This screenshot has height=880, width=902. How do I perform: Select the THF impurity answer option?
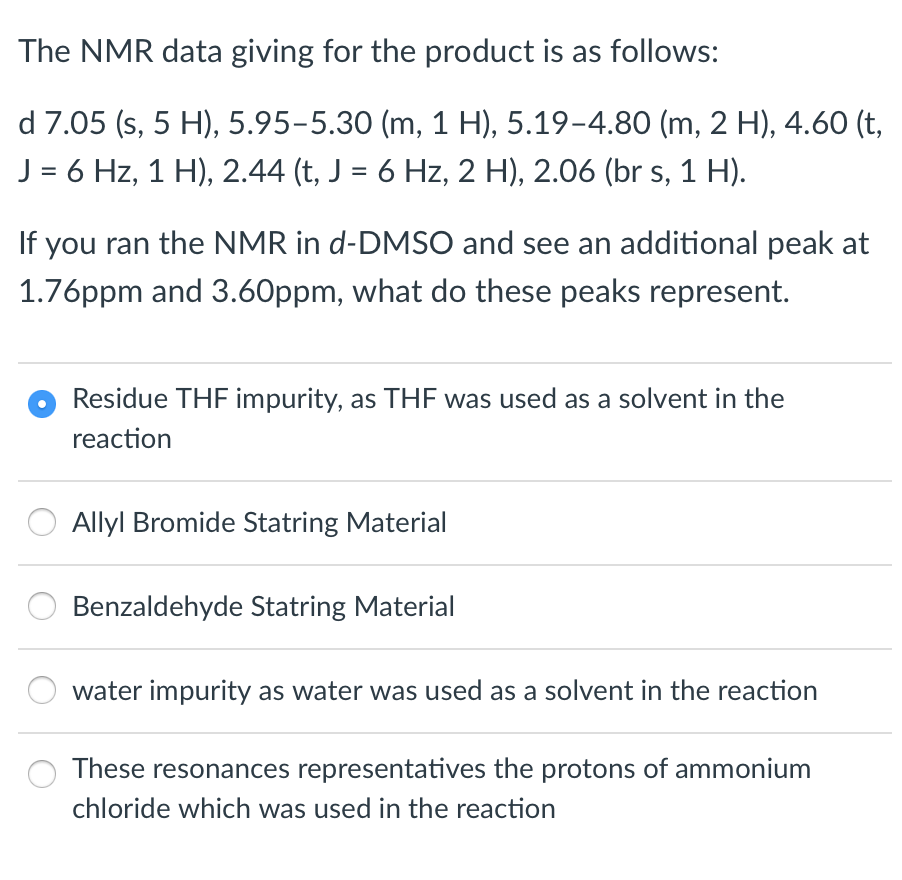[427, 418]
